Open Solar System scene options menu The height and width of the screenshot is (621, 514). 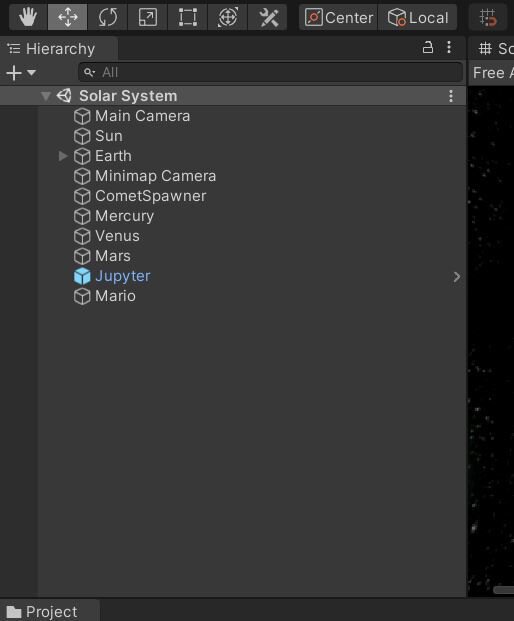[451, 96]
